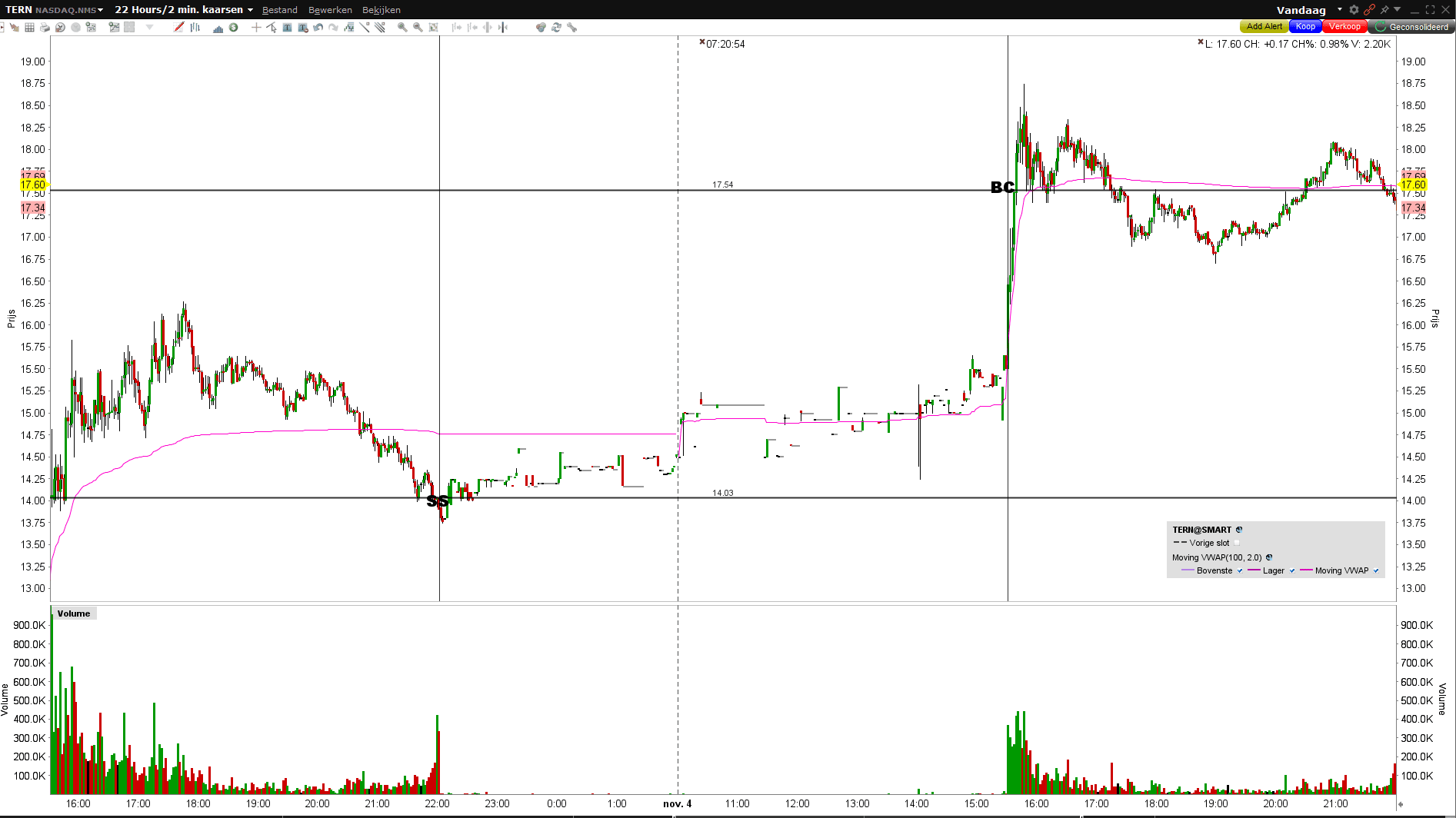This screenshot has width=1456, height=818.
Task: Toggle the Vorige slot checkbox
Action: (x=1237, y=543)
